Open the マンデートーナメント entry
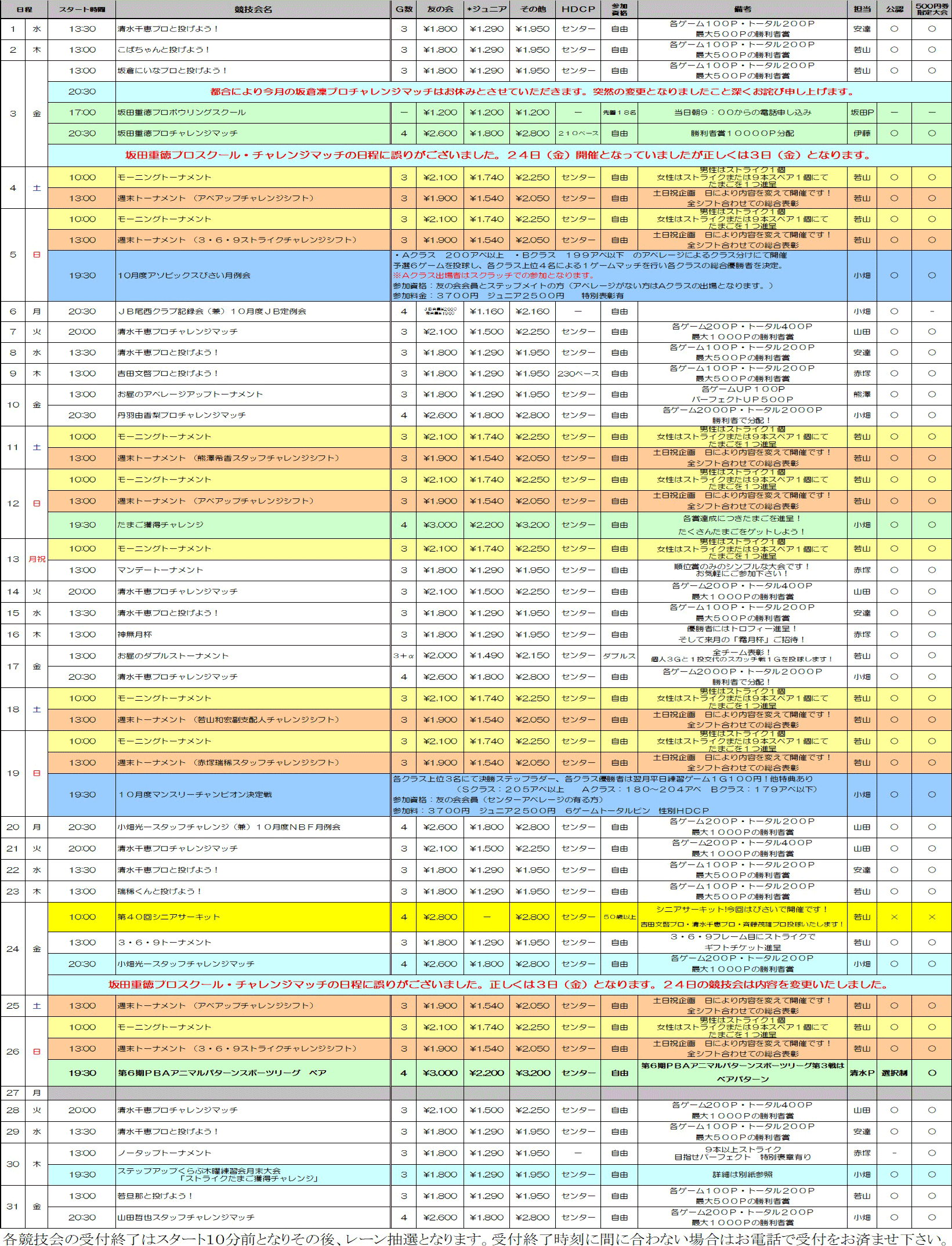952x1246 pixels. pyautogui.click(x=161, y=570)
